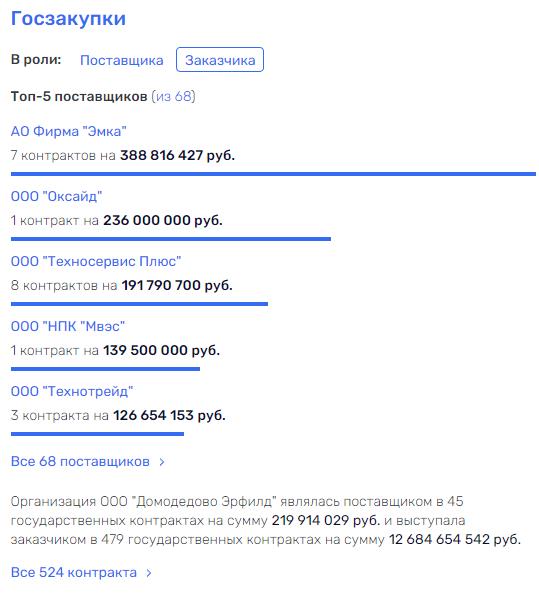Open the ООО "НПК "Мвэс" supplier link

68,326
